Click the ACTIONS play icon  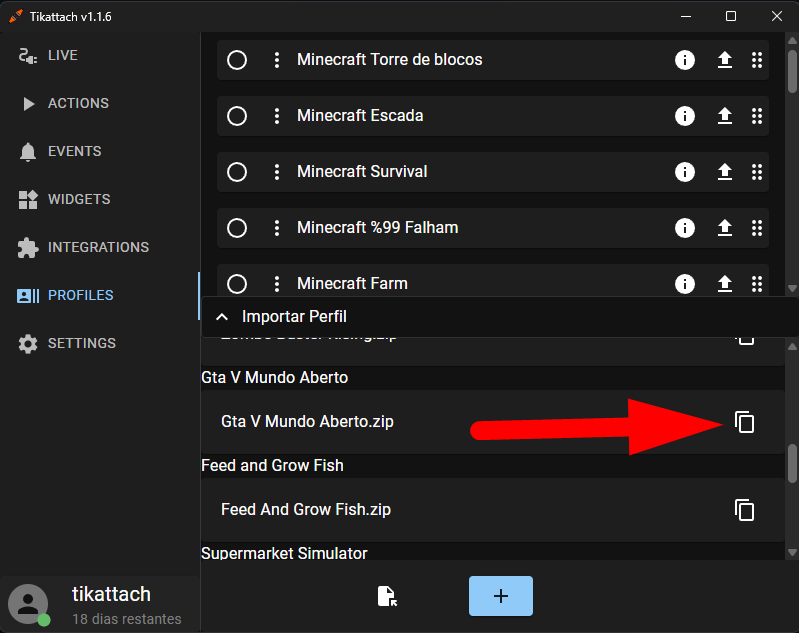pos(29,103)
